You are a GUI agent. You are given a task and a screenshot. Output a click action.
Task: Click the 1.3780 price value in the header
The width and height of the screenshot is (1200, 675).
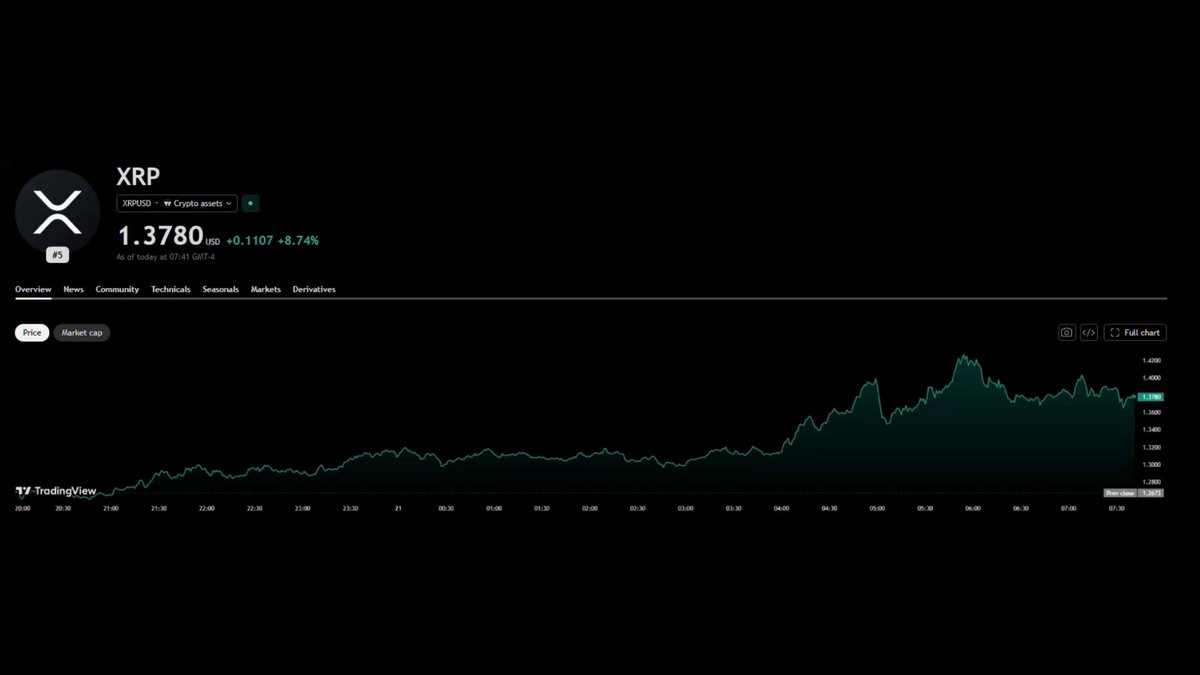pyautogui.click(x=160, y=236)
